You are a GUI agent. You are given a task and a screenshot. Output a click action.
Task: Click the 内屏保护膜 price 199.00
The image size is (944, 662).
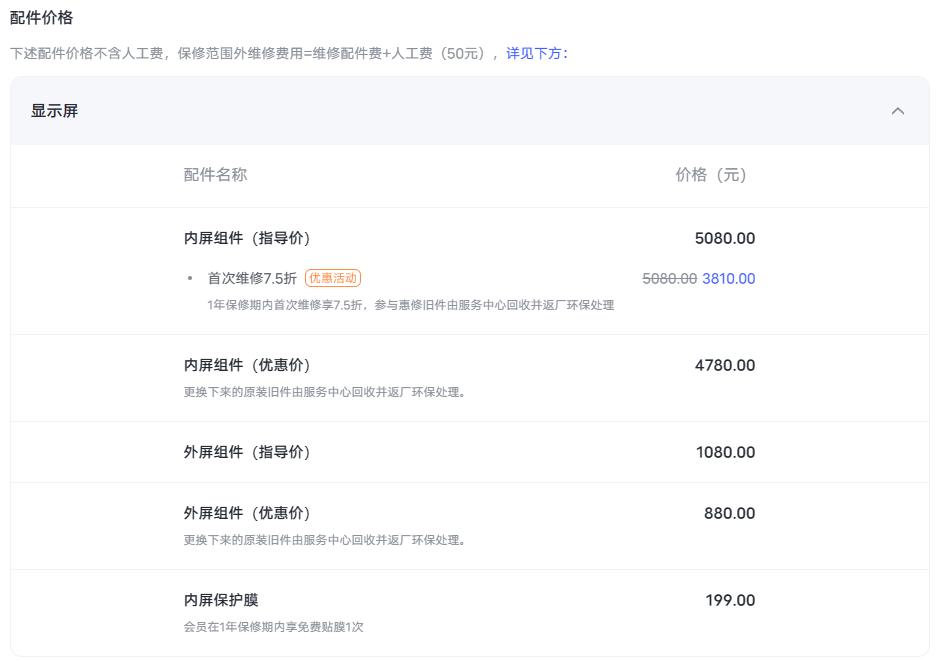pos(731,600)
